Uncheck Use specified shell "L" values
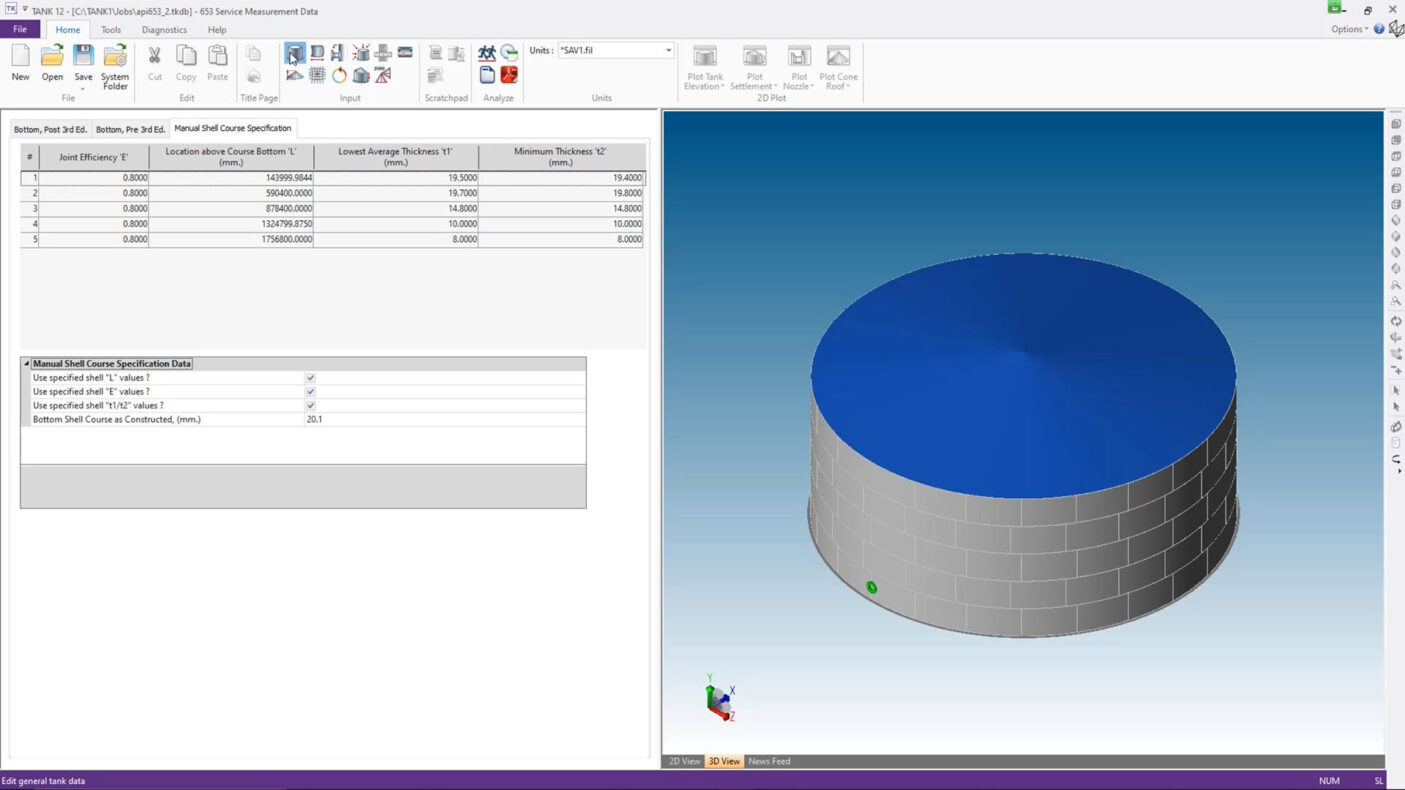Image resolution: width=1405 pixels, height=790 pixels. click(310, 378)
